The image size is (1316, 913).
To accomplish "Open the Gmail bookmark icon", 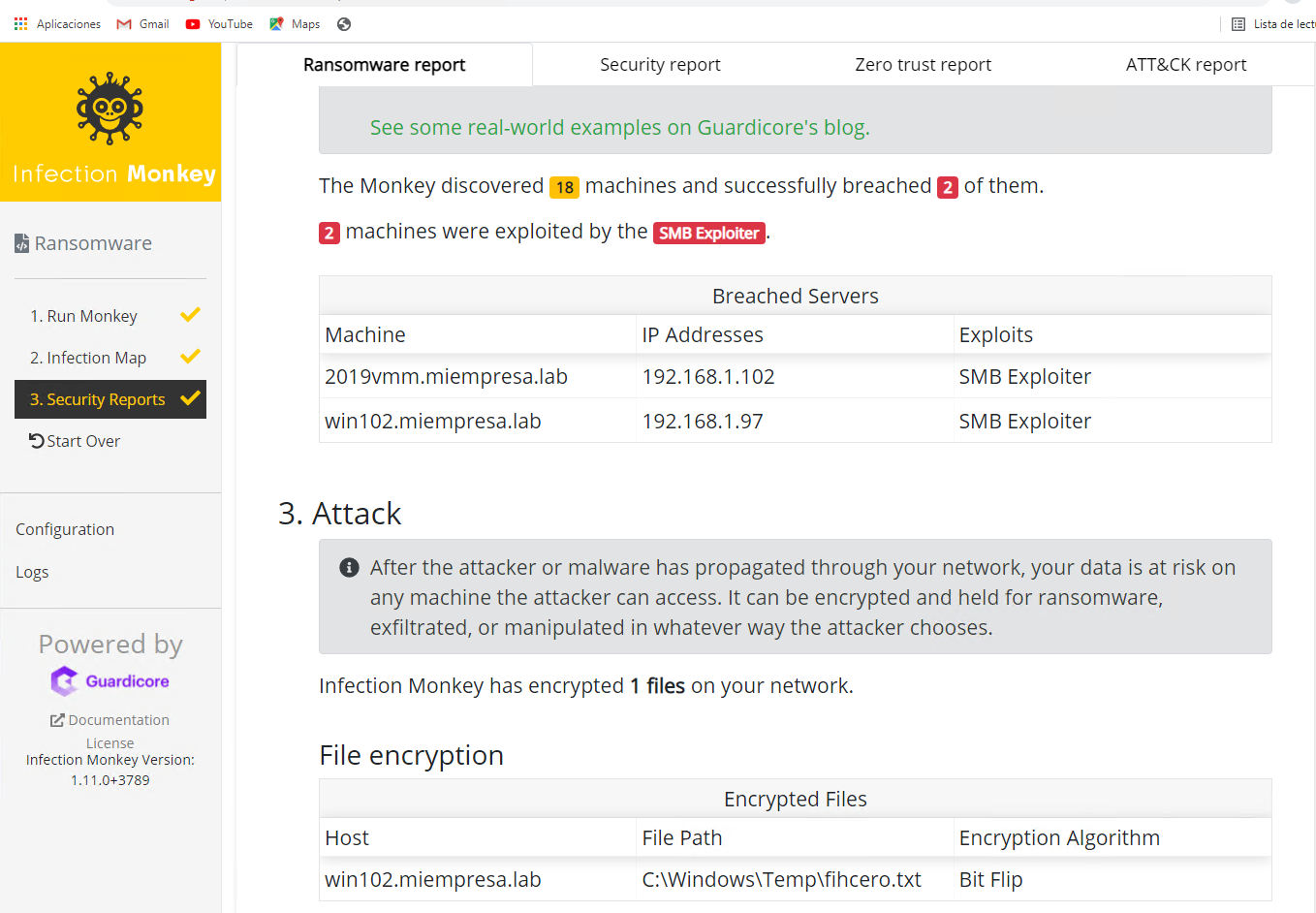I will (x=124, y=24).
